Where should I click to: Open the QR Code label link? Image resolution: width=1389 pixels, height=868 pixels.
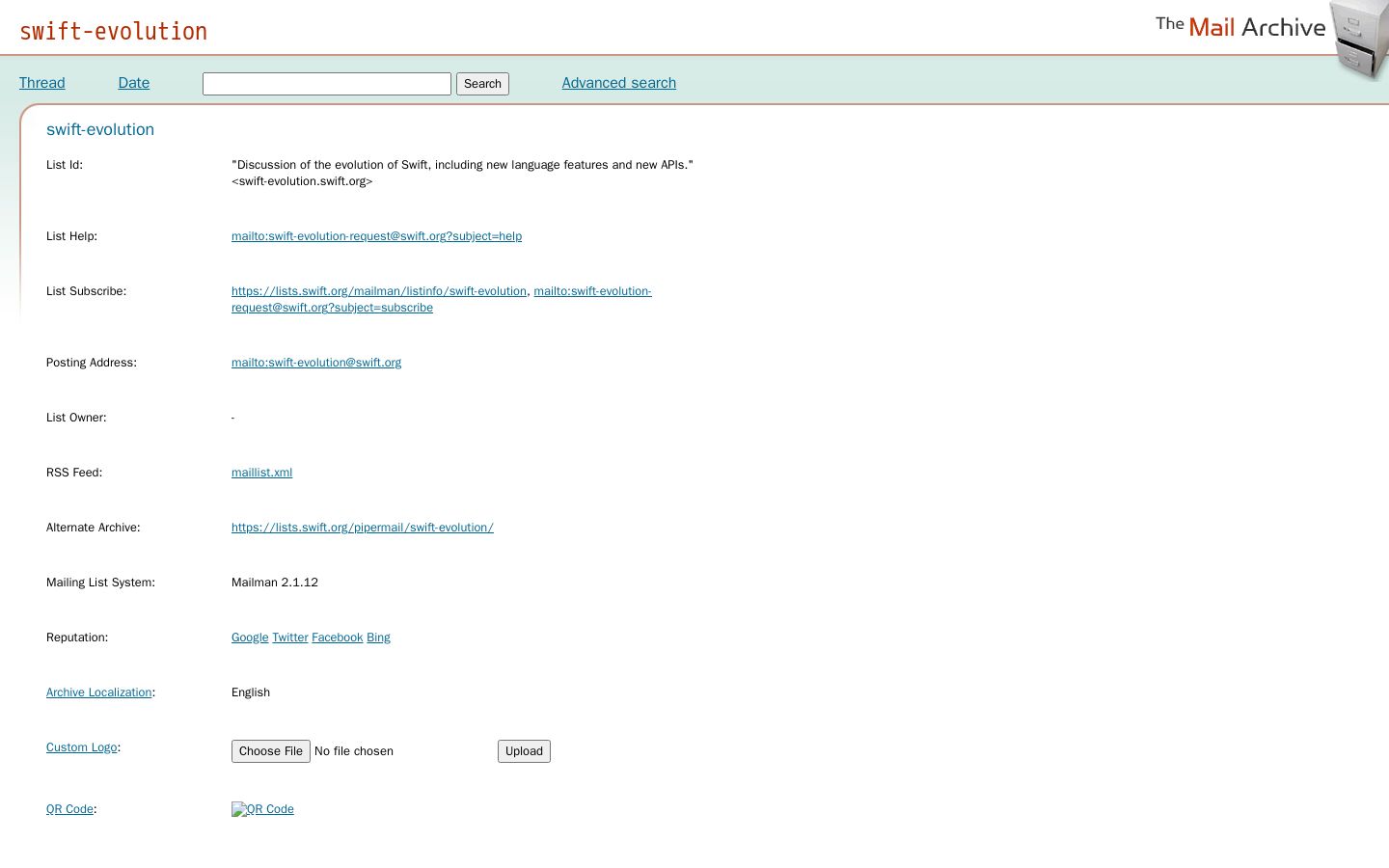click(69, 809)
